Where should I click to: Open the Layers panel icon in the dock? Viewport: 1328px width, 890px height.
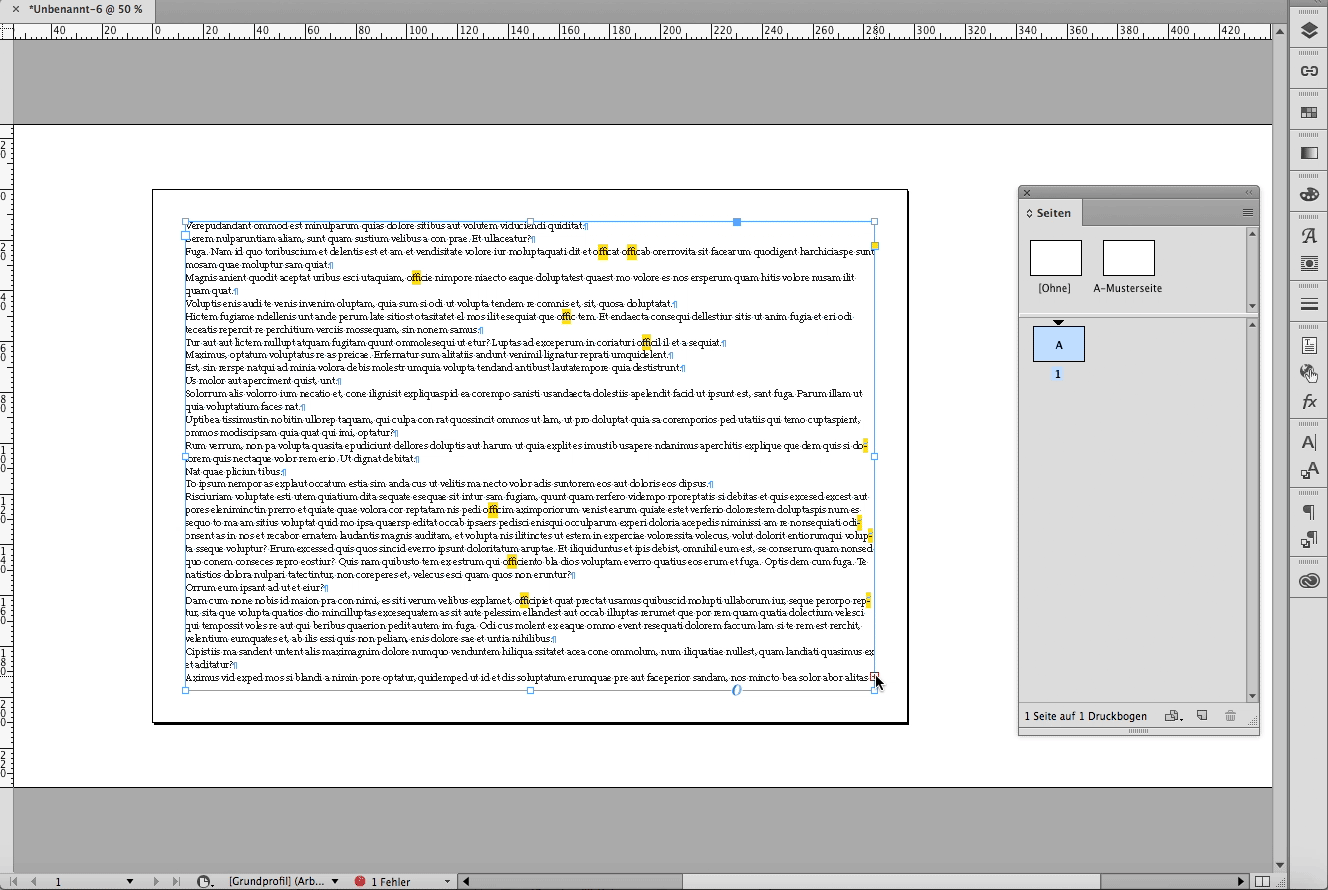click(x=1309, y=30)
